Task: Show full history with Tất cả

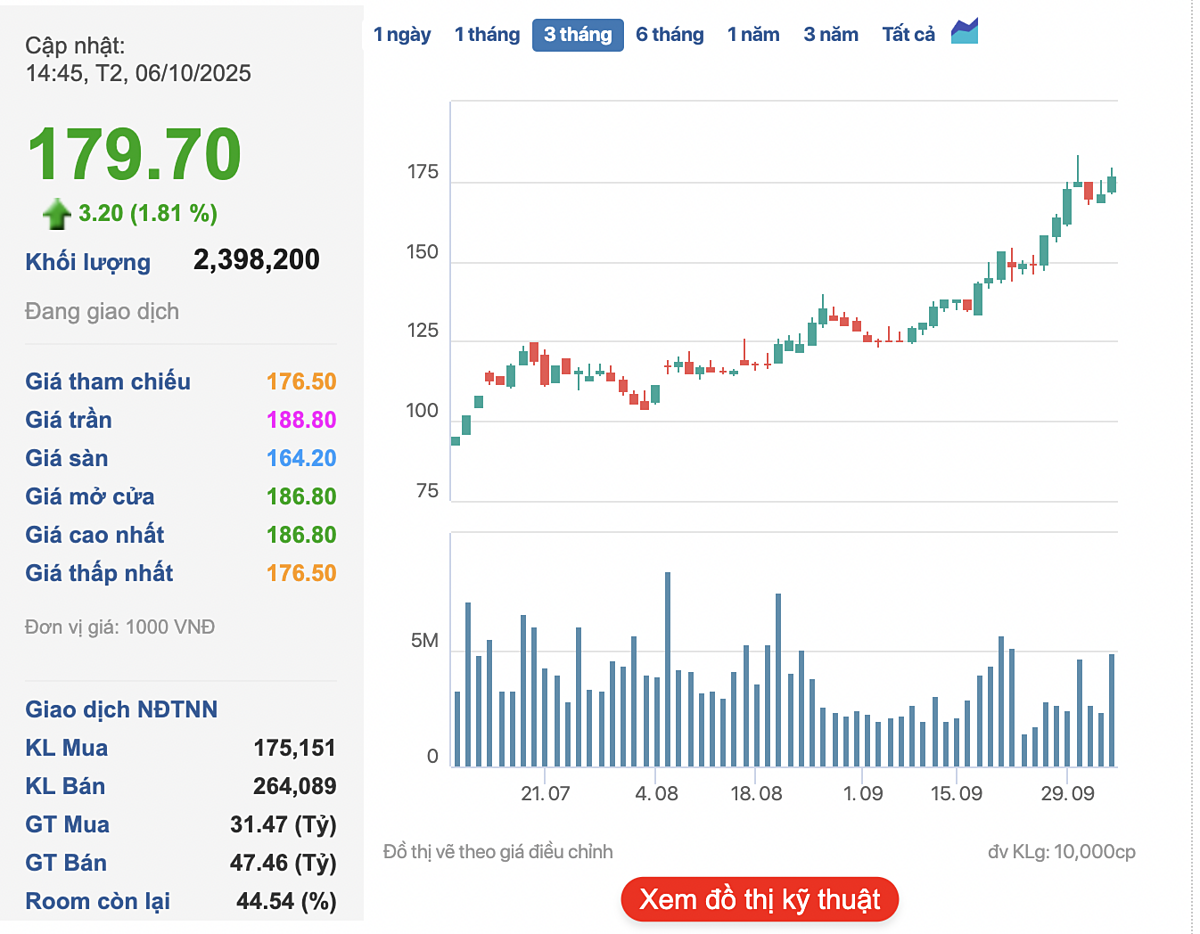Action: 908,35
